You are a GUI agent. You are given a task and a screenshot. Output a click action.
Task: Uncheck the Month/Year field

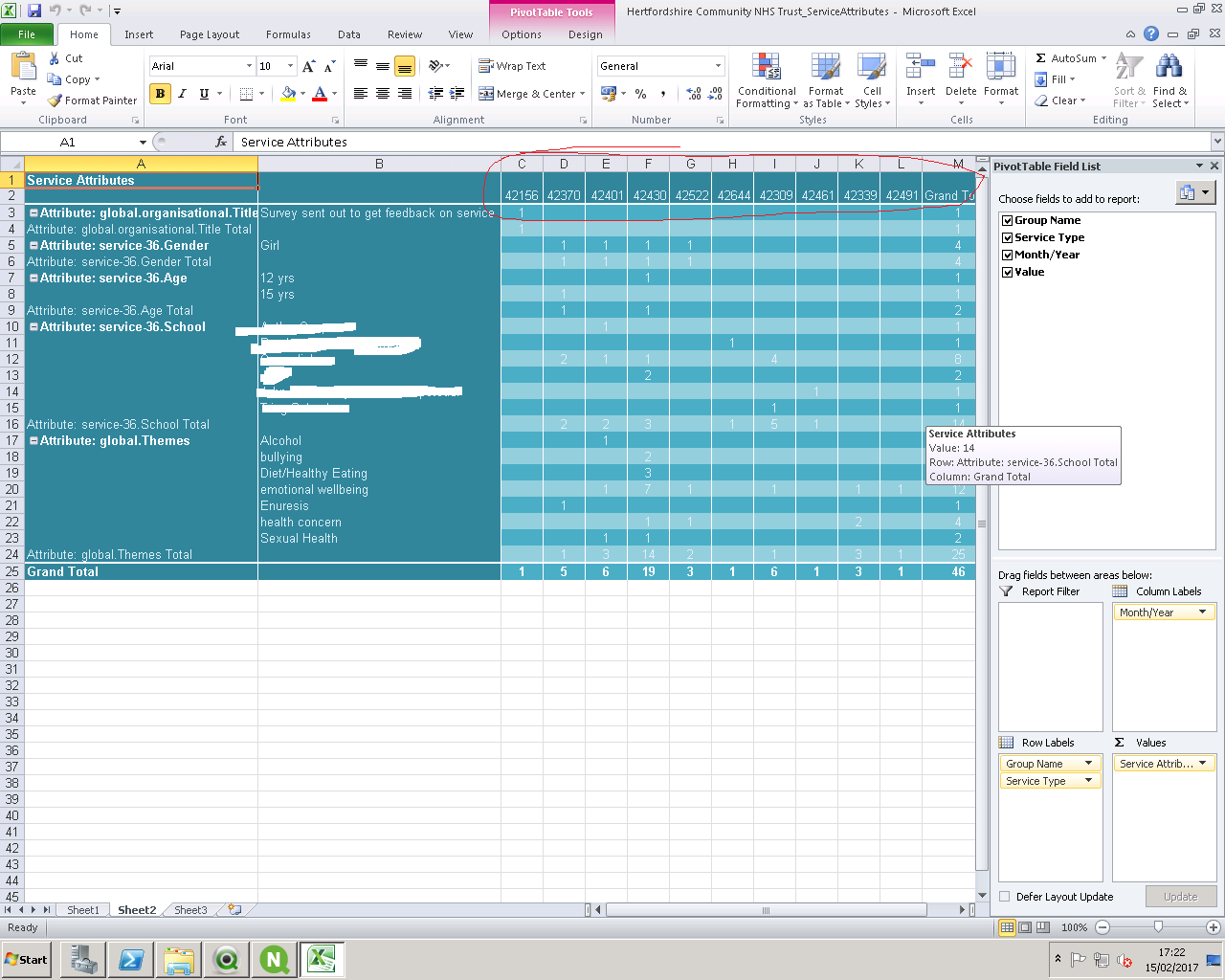point(1007,255)
